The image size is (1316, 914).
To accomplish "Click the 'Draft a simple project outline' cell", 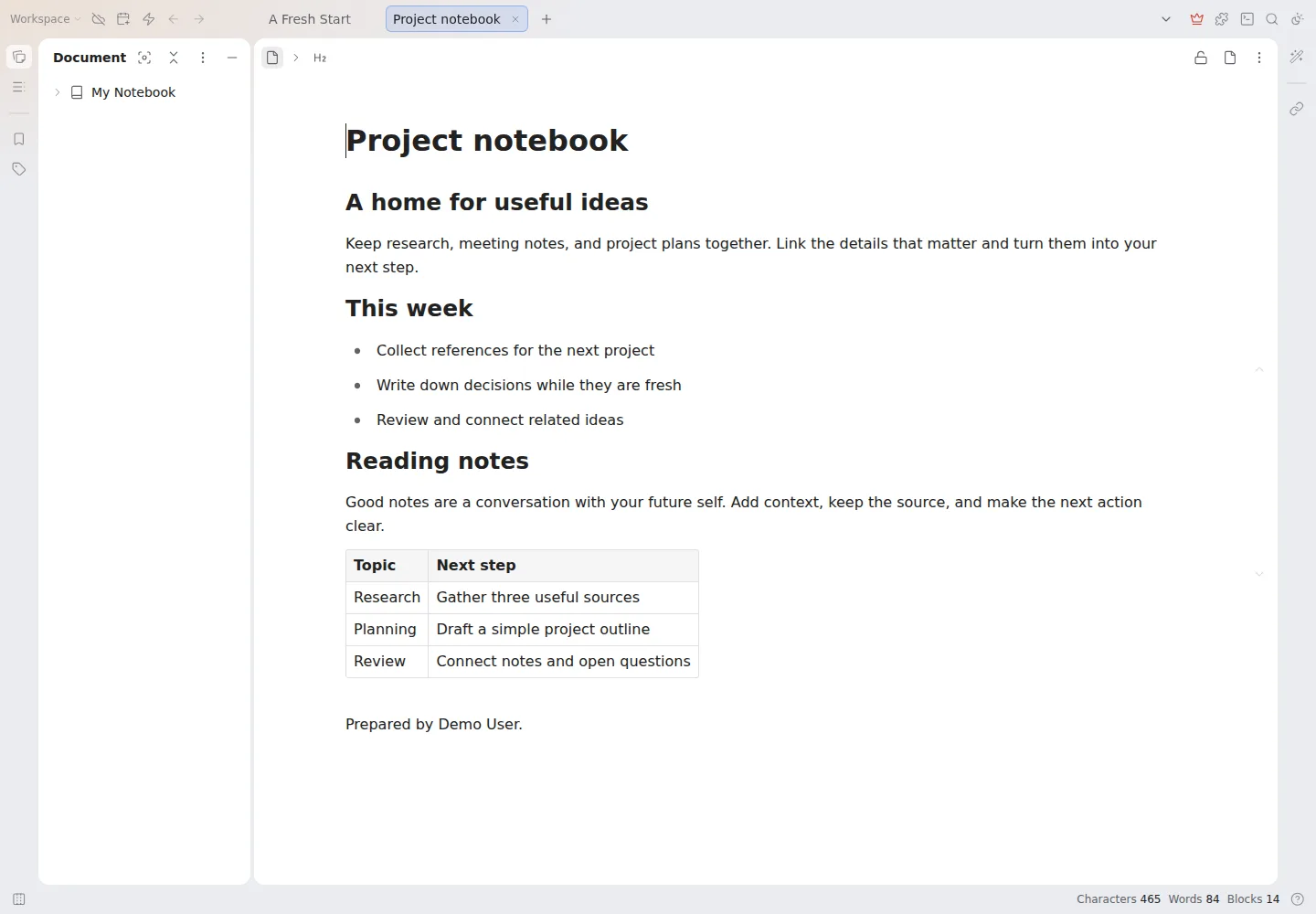I will pyautogui.click(x=563, y=630).
